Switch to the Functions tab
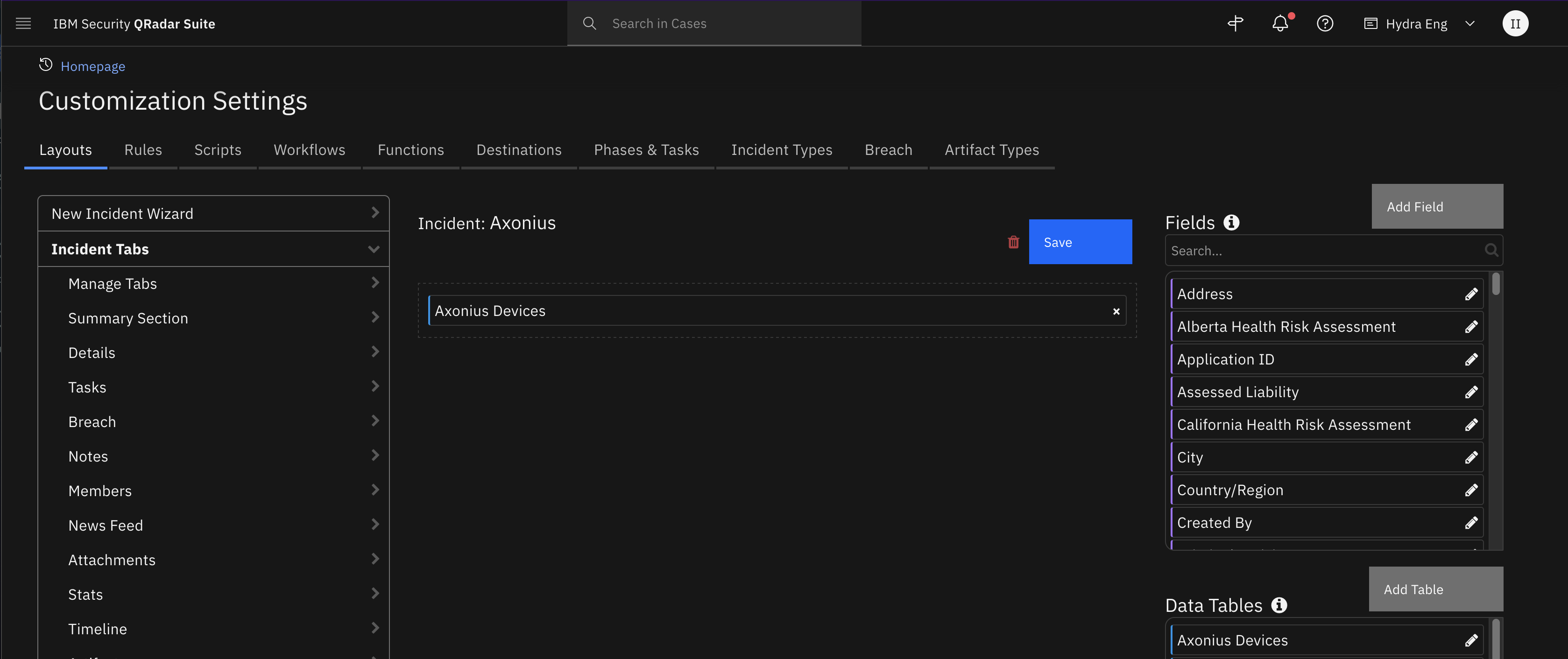1568x659 pixels. pos(411,150)
